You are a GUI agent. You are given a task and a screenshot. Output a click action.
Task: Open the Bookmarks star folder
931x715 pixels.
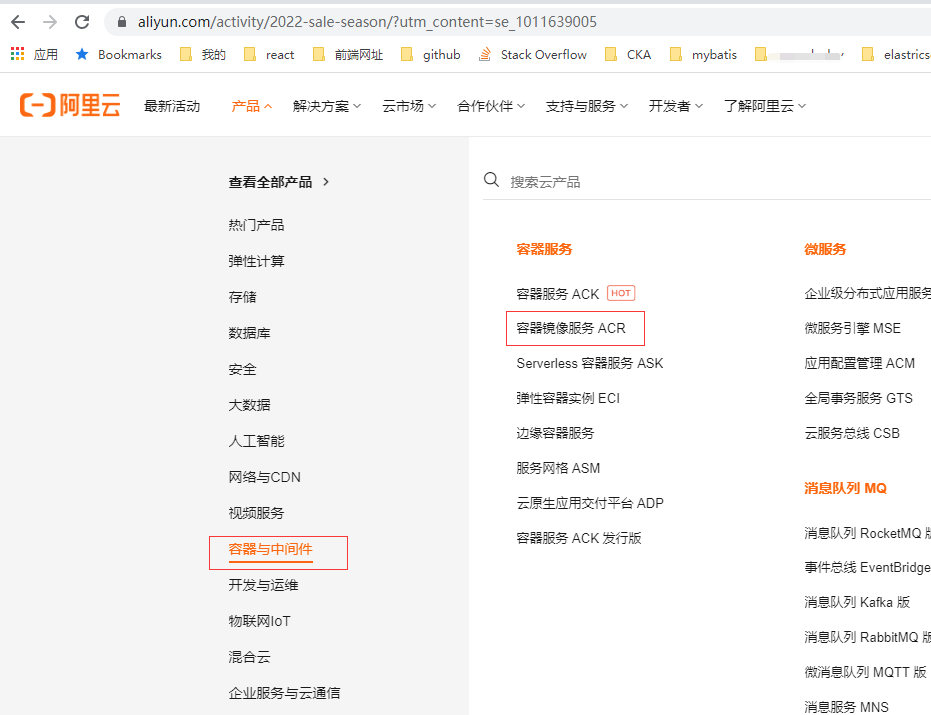coord(119,55)
